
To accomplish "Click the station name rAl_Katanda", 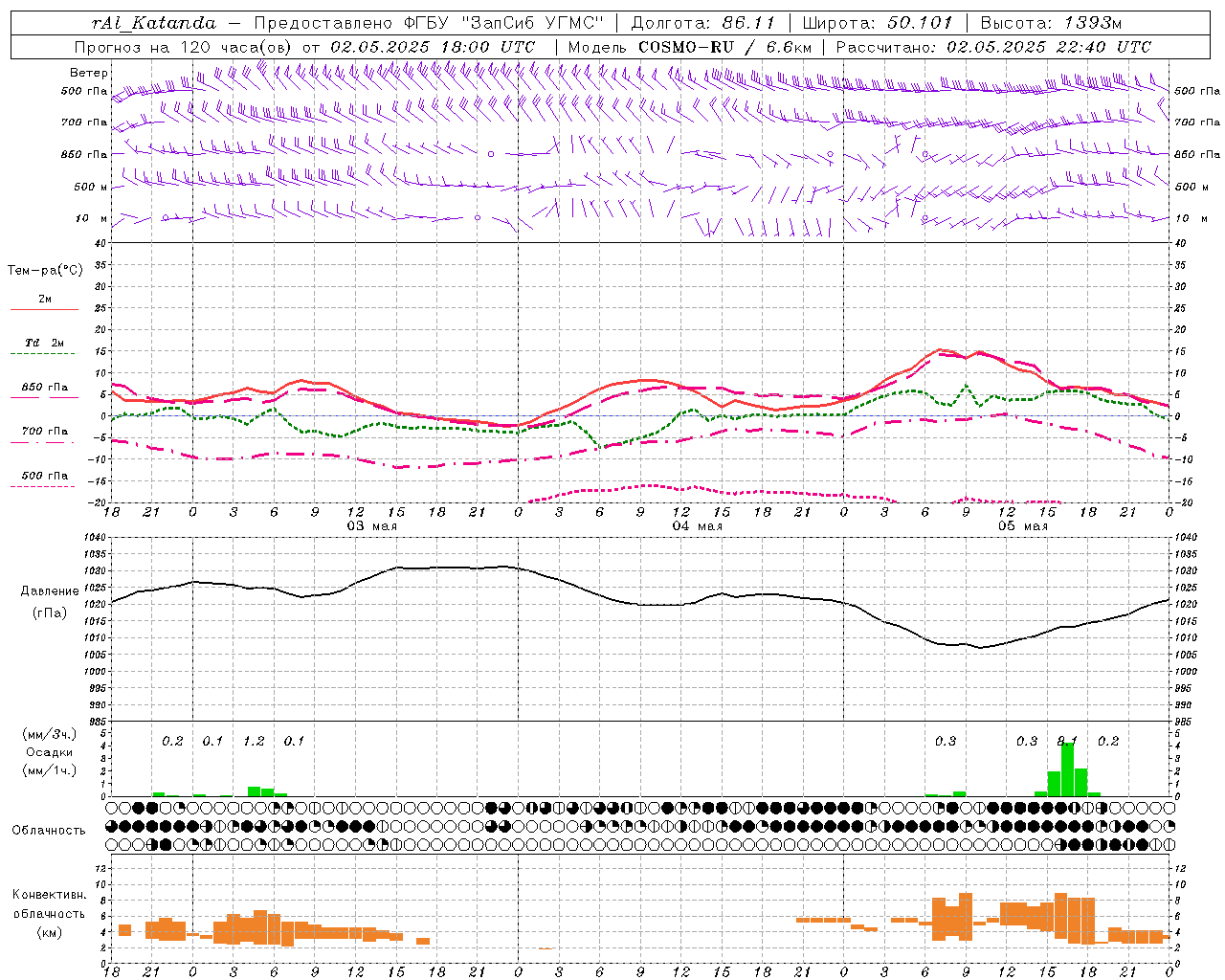I will (153, 23).
